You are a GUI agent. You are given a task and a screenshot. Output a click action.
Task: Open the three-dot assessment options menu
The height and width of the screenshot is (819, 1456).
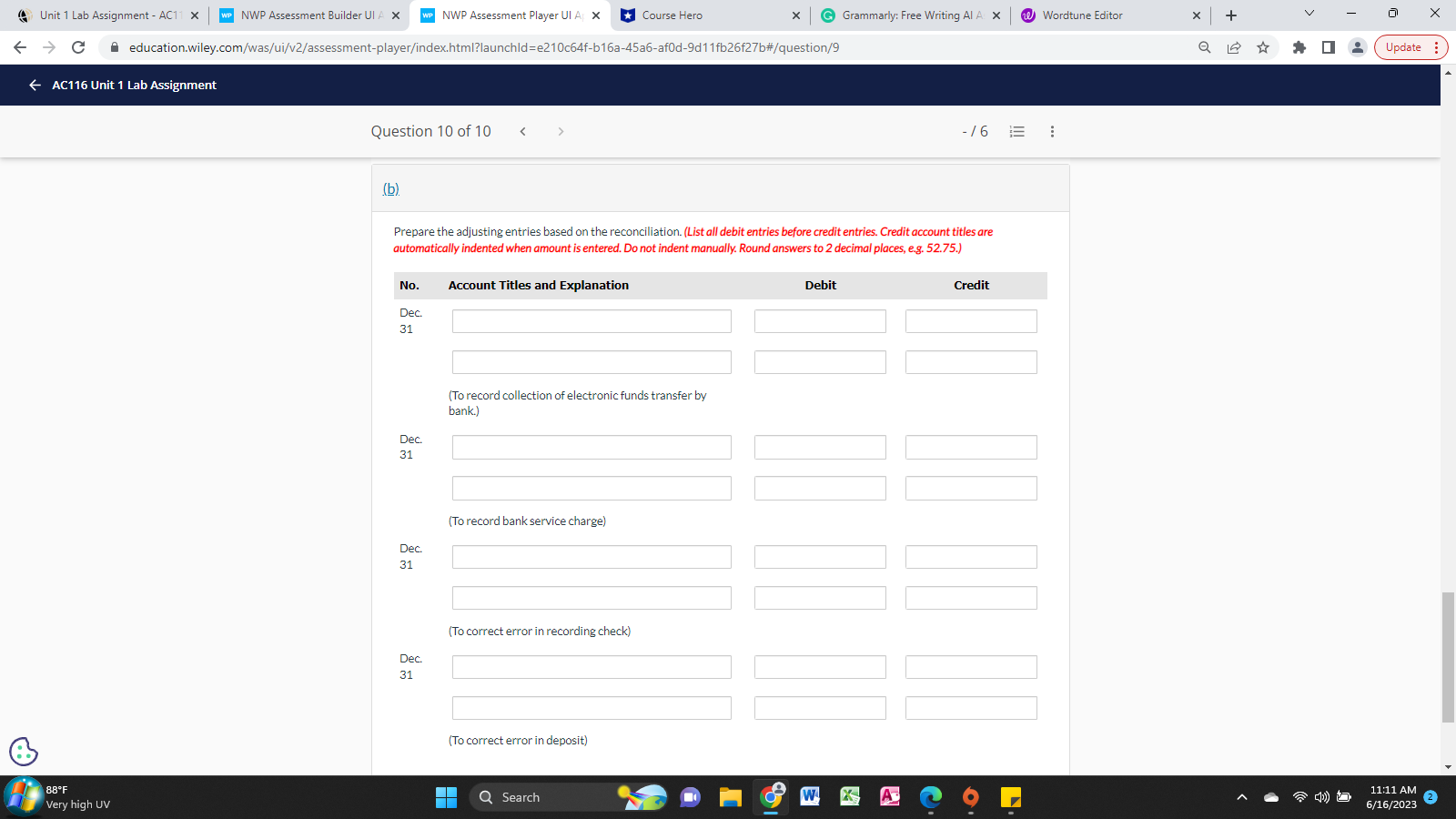[1052, 131]
